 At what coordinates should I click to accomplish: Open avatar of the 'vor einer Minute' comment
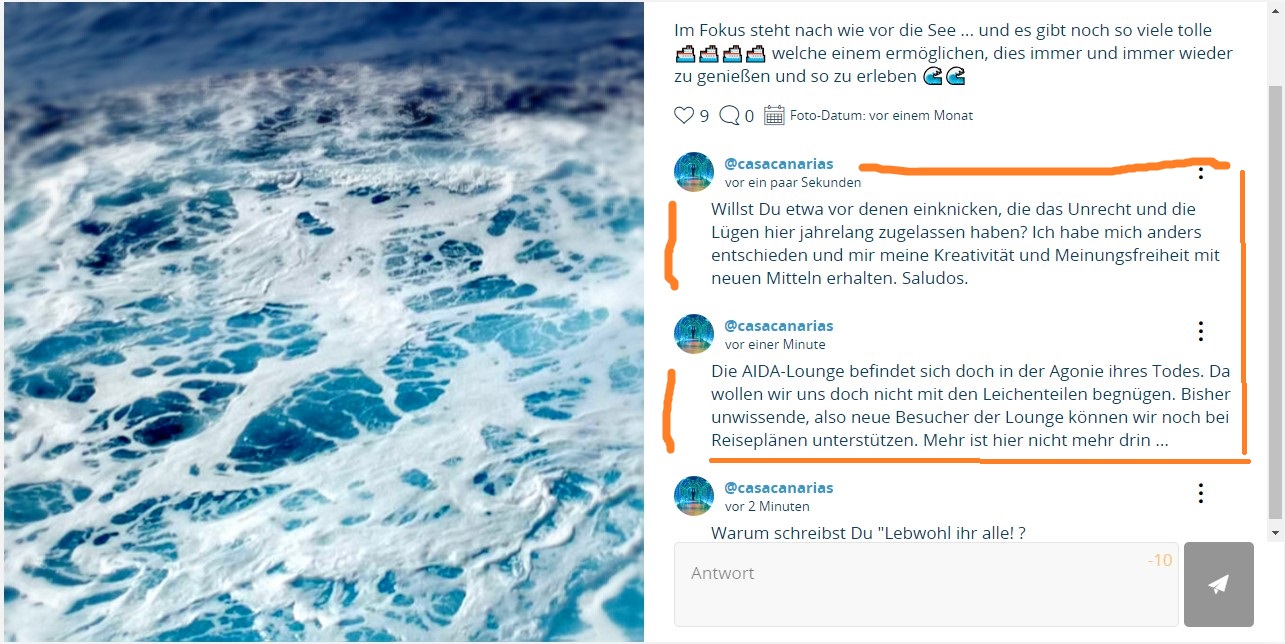[x=694, y=334]
